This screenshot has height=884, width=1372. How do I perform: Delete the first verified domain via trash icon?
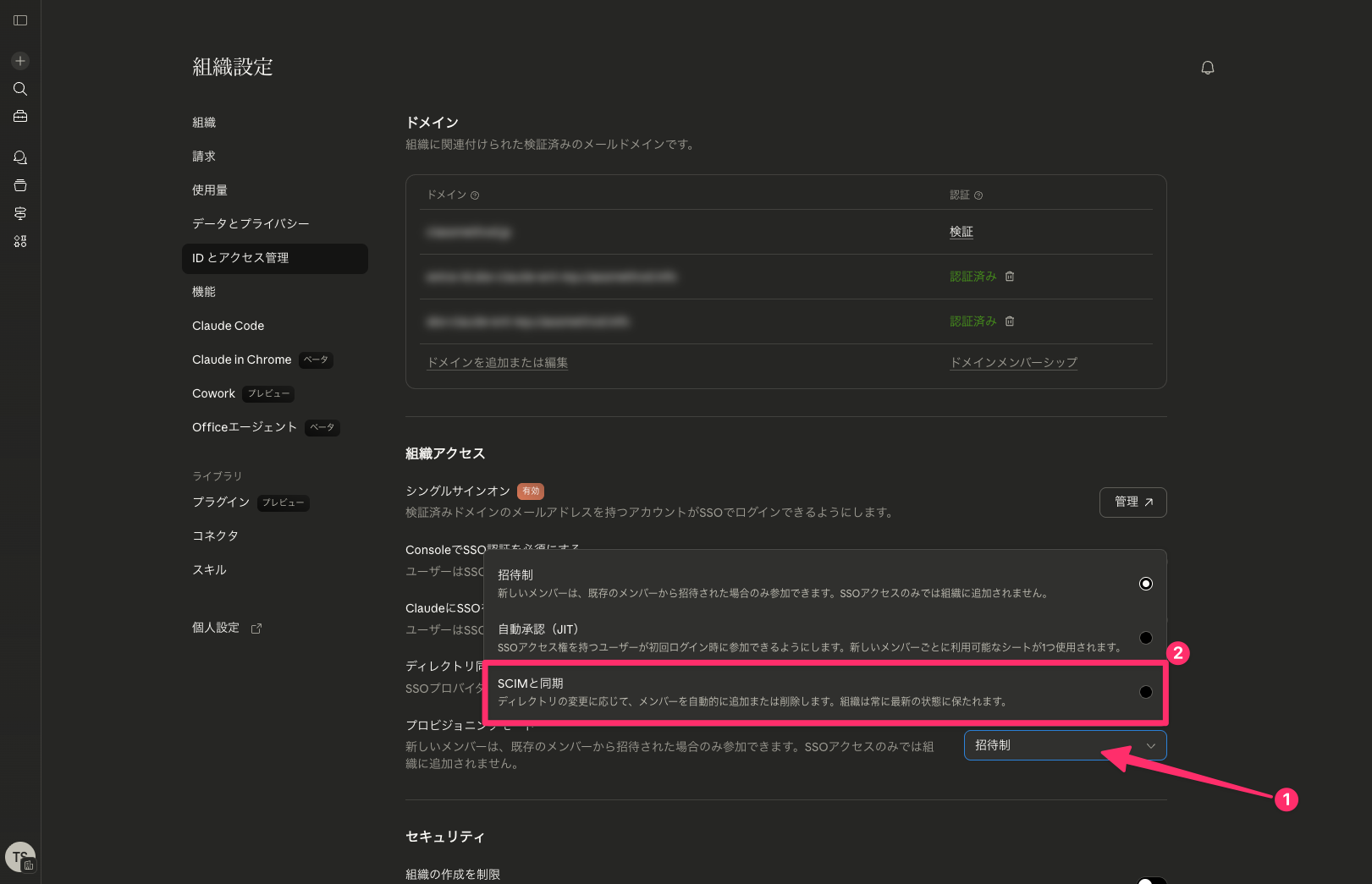(x=1010, y=277)
